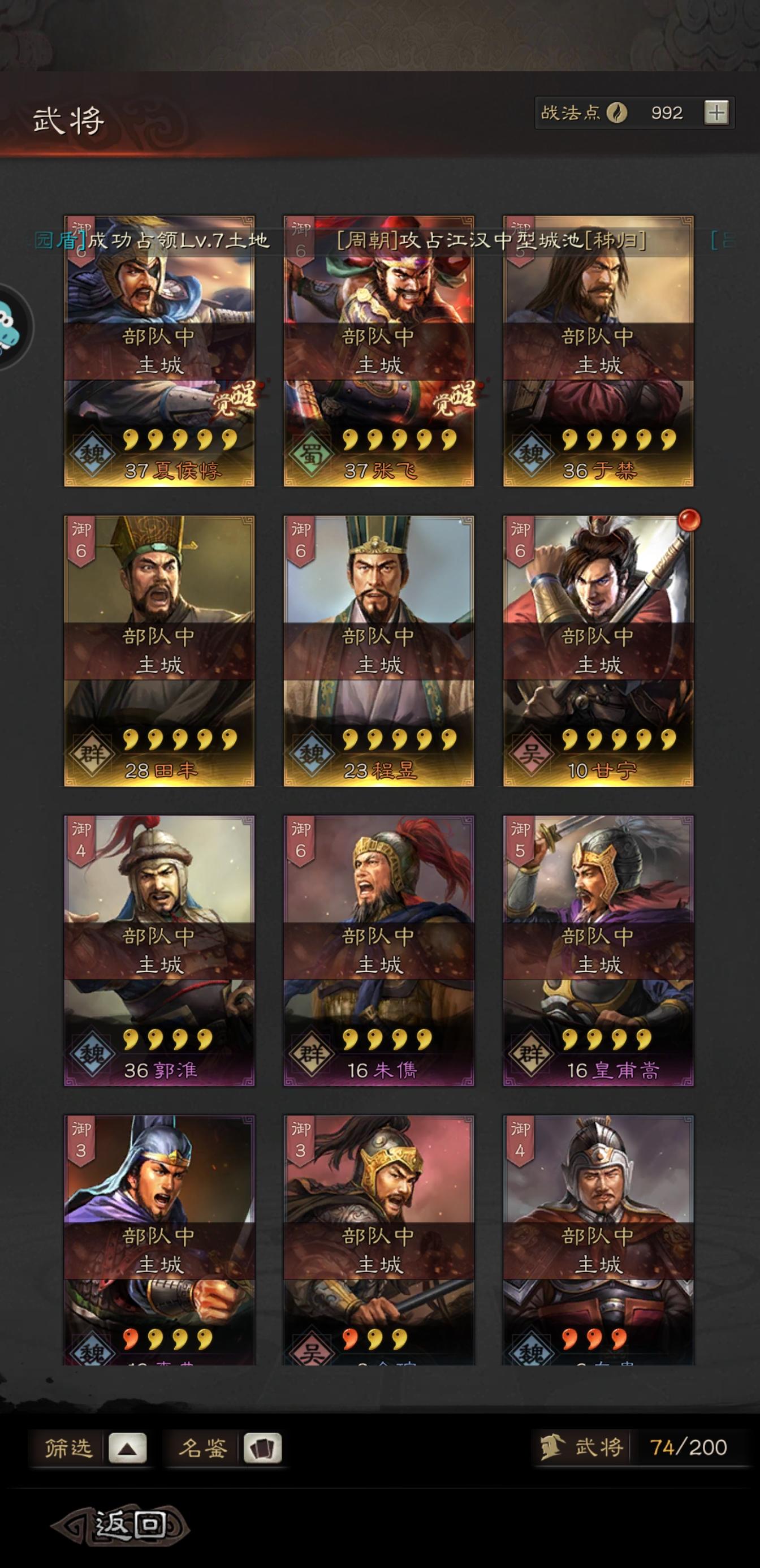Image resolution: width=760 pixels, height=1568 pixels.
Task: Tap the helmet icon beside 武将 count
Action: tap(551, 1447)
